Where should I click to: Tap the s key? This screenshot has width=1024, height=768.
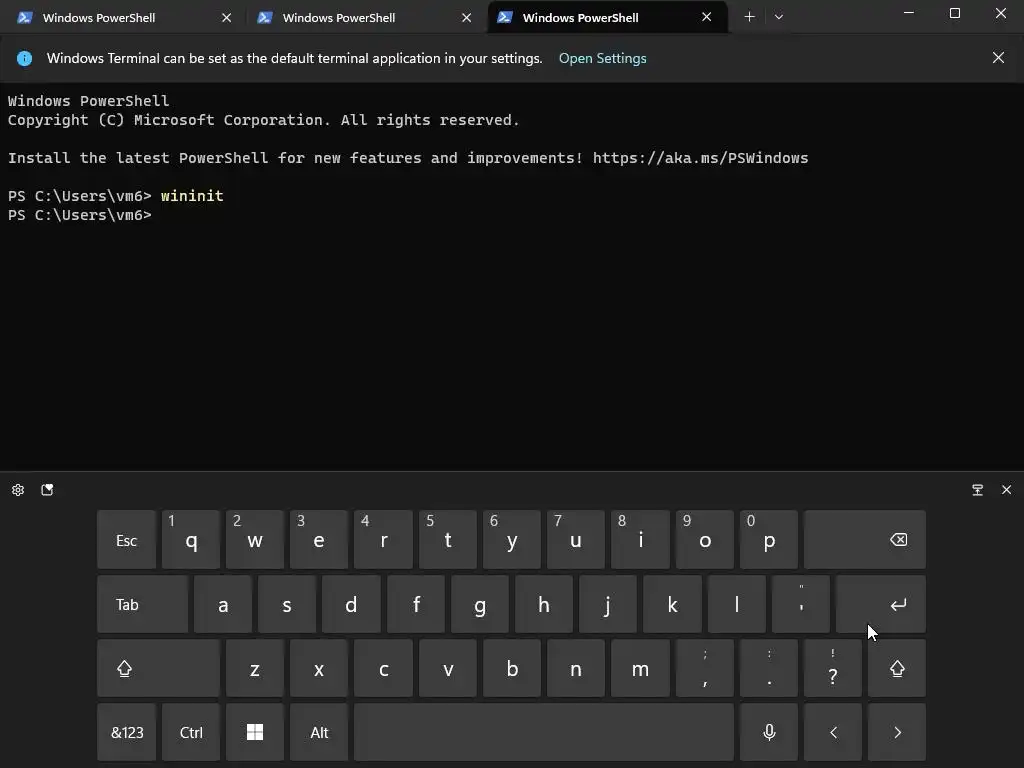pyautogui.click(x=287, y=604)
